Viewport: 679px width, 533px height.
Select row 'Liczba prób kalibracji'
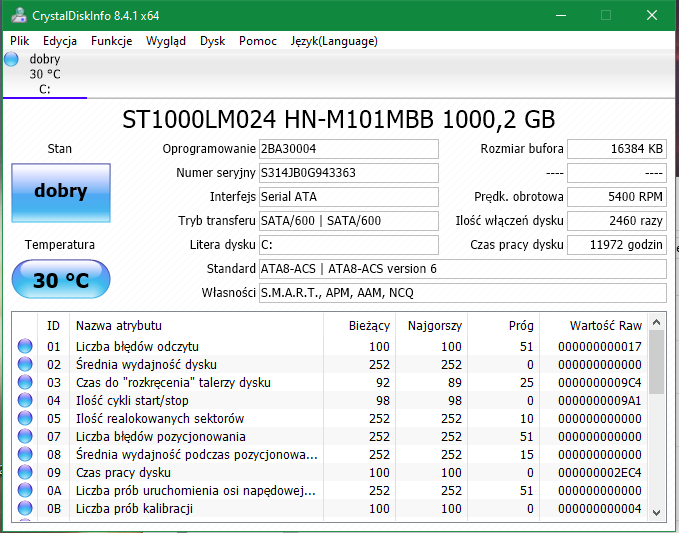[330, 508]
